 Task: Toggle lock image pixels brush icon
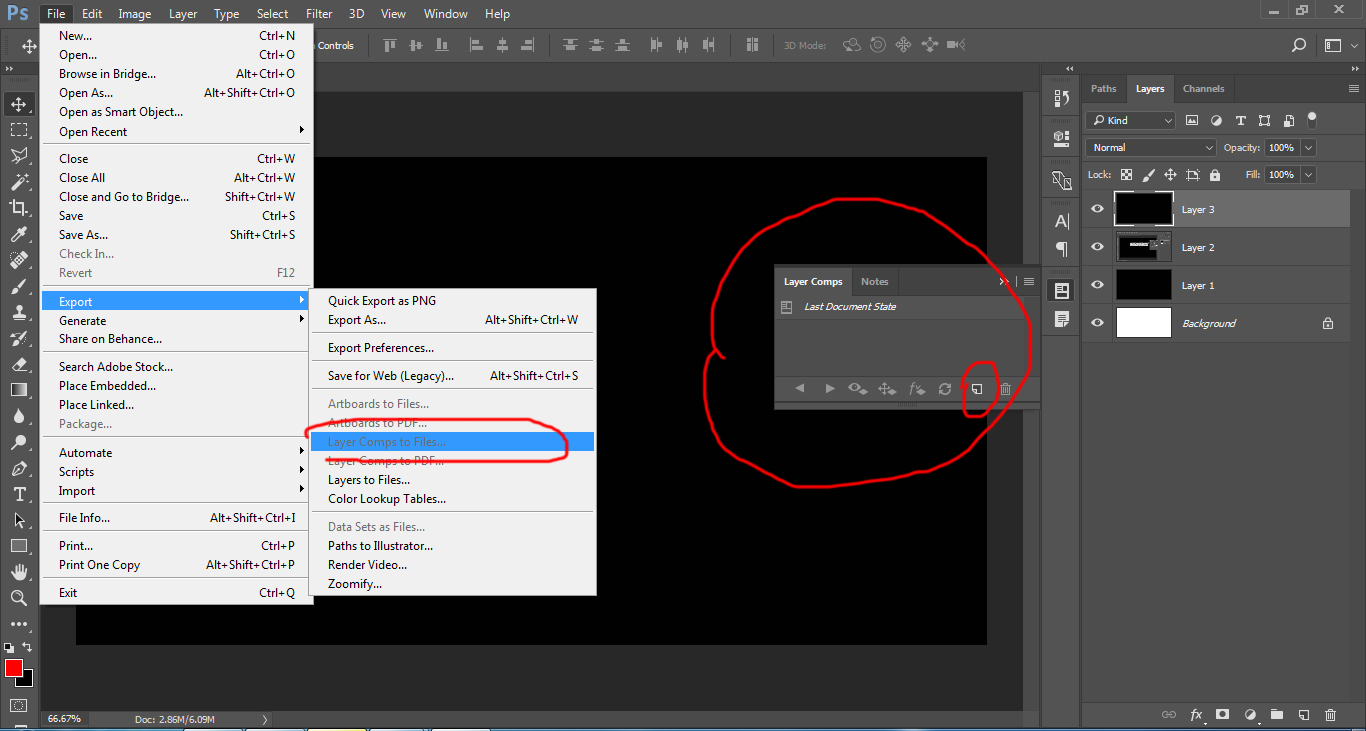coord(1149,174)
